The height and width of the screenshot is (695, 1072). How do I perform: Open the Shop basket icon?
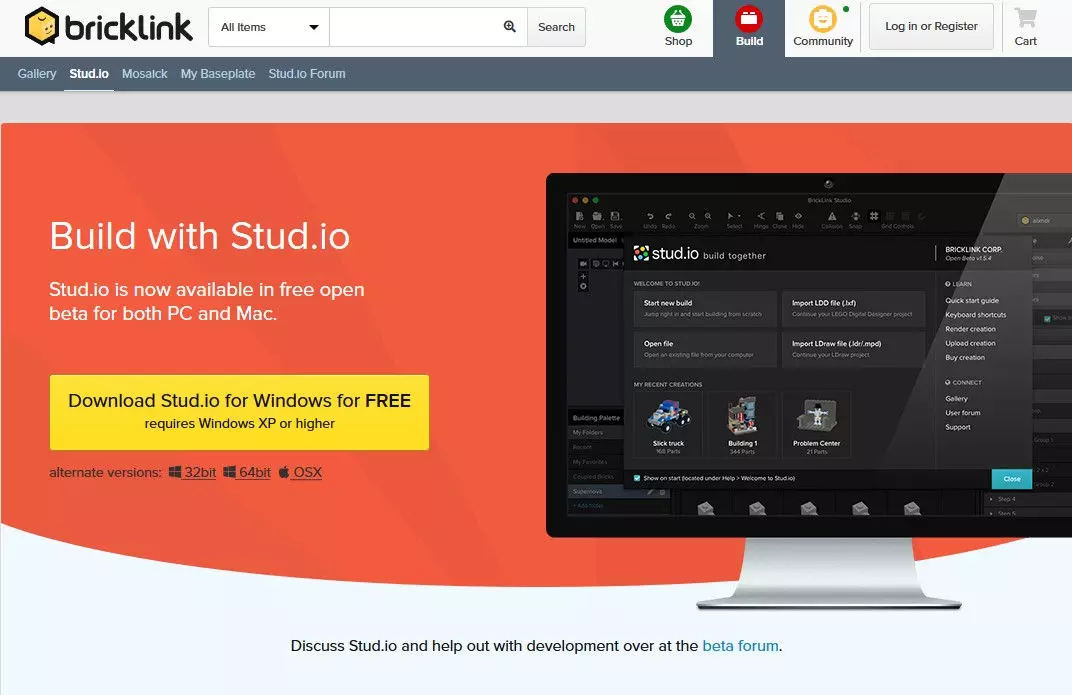pos(678,19)
